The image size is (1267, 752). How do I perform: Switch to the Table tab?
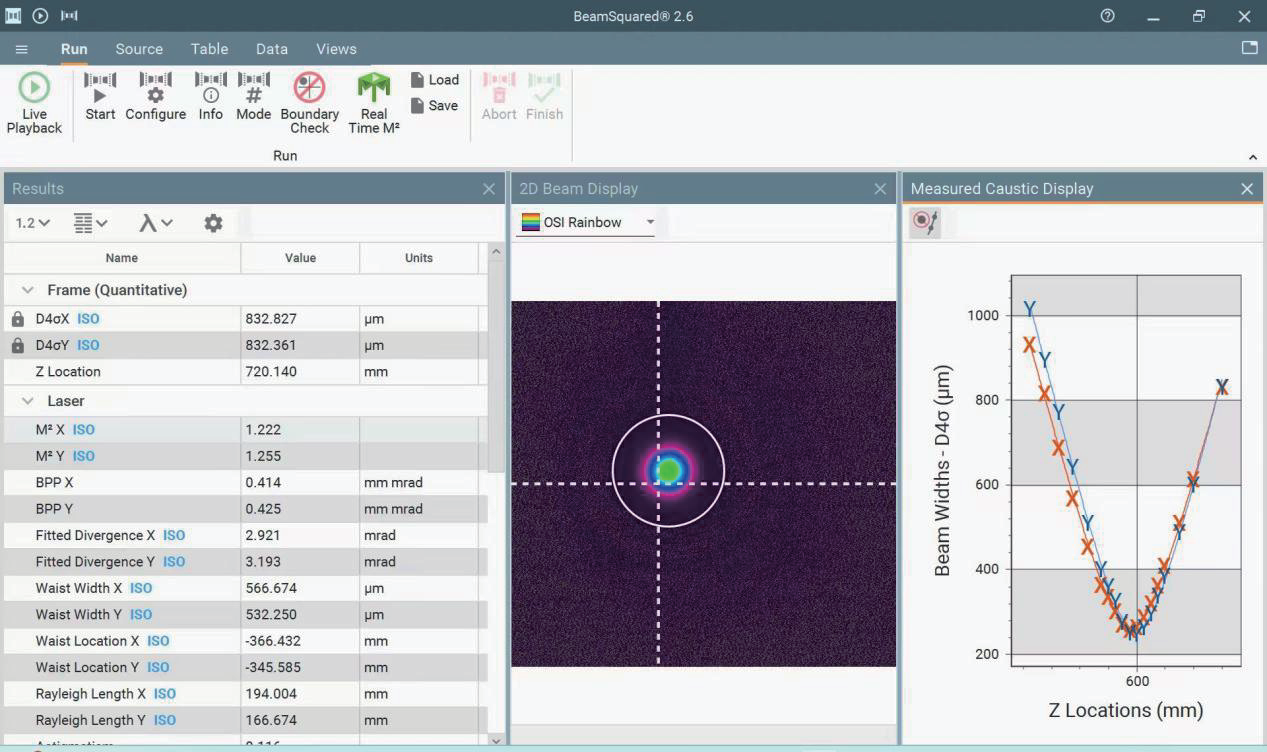click(210, 49)
